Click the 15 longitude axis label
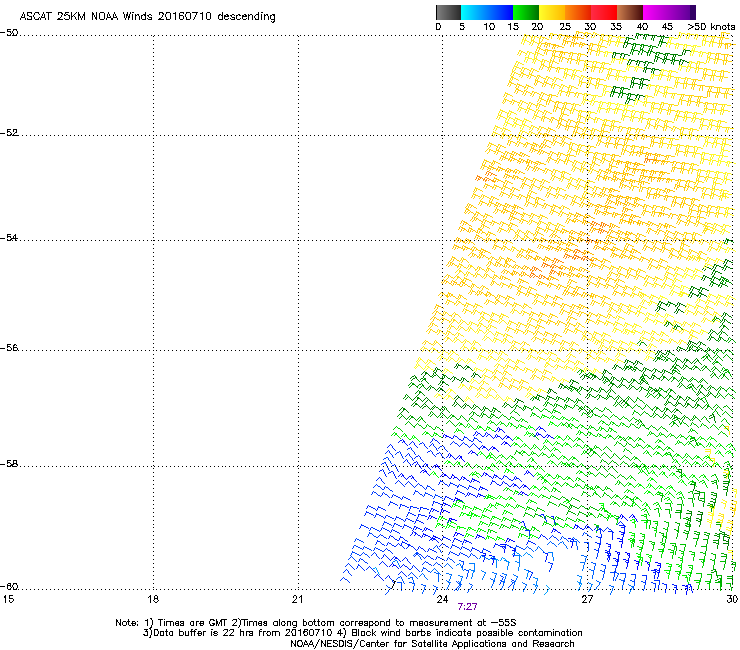740x650 pixels. point(8,599)
